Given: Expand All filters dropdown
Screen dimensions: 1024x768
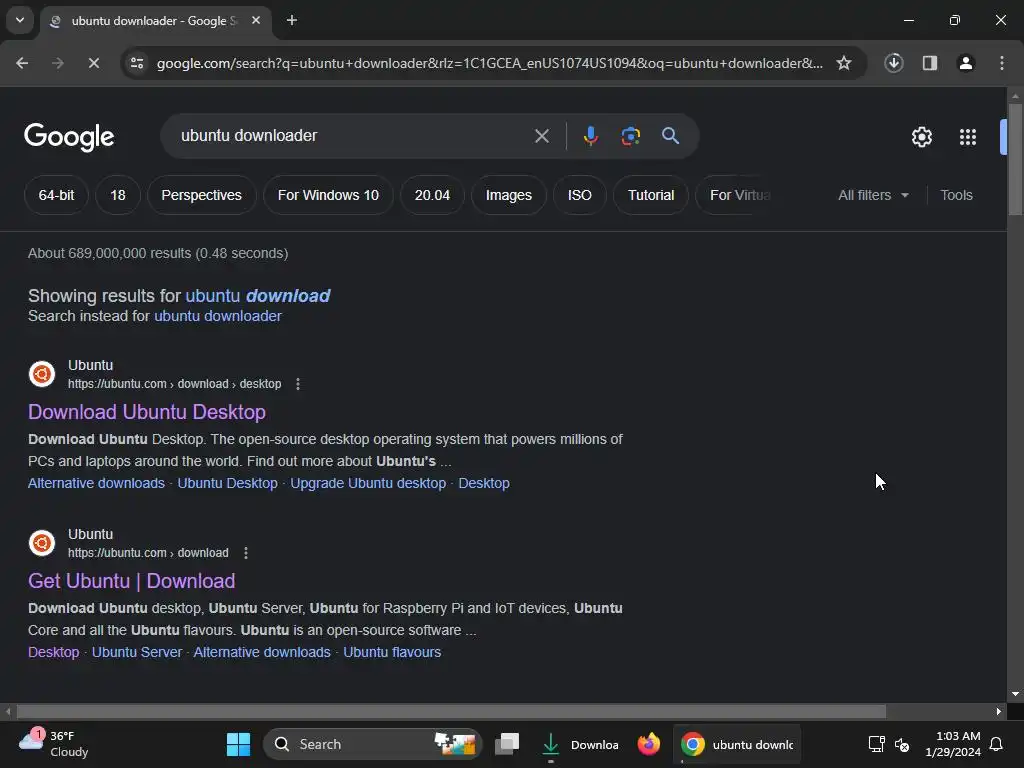Looking at the screenshot, I should click(x=873, y=195).
